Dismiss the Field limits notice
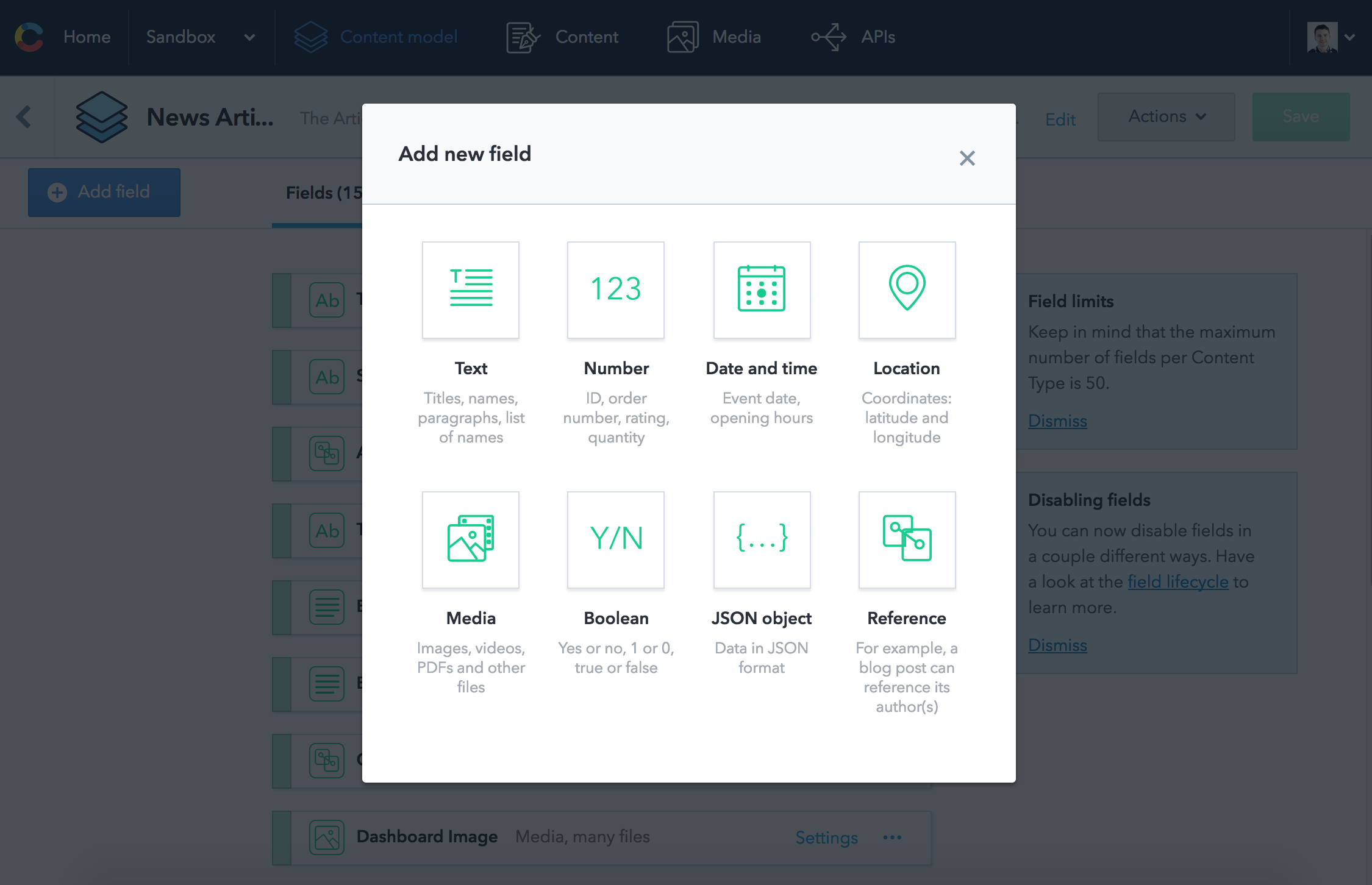 [x=1057, y=421]
